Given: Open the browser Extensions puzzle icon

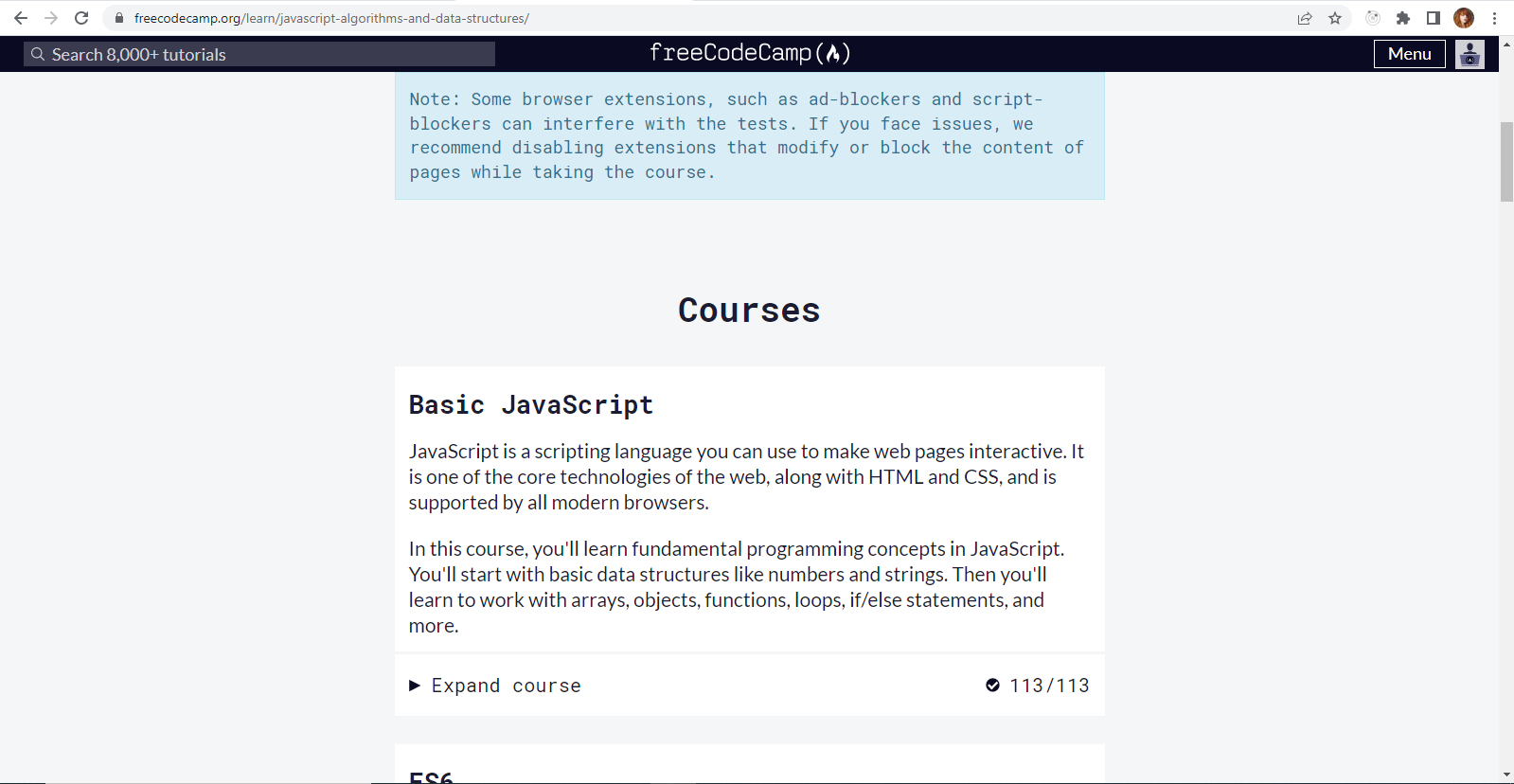Looking at the screenshot, I should 1403,17.
